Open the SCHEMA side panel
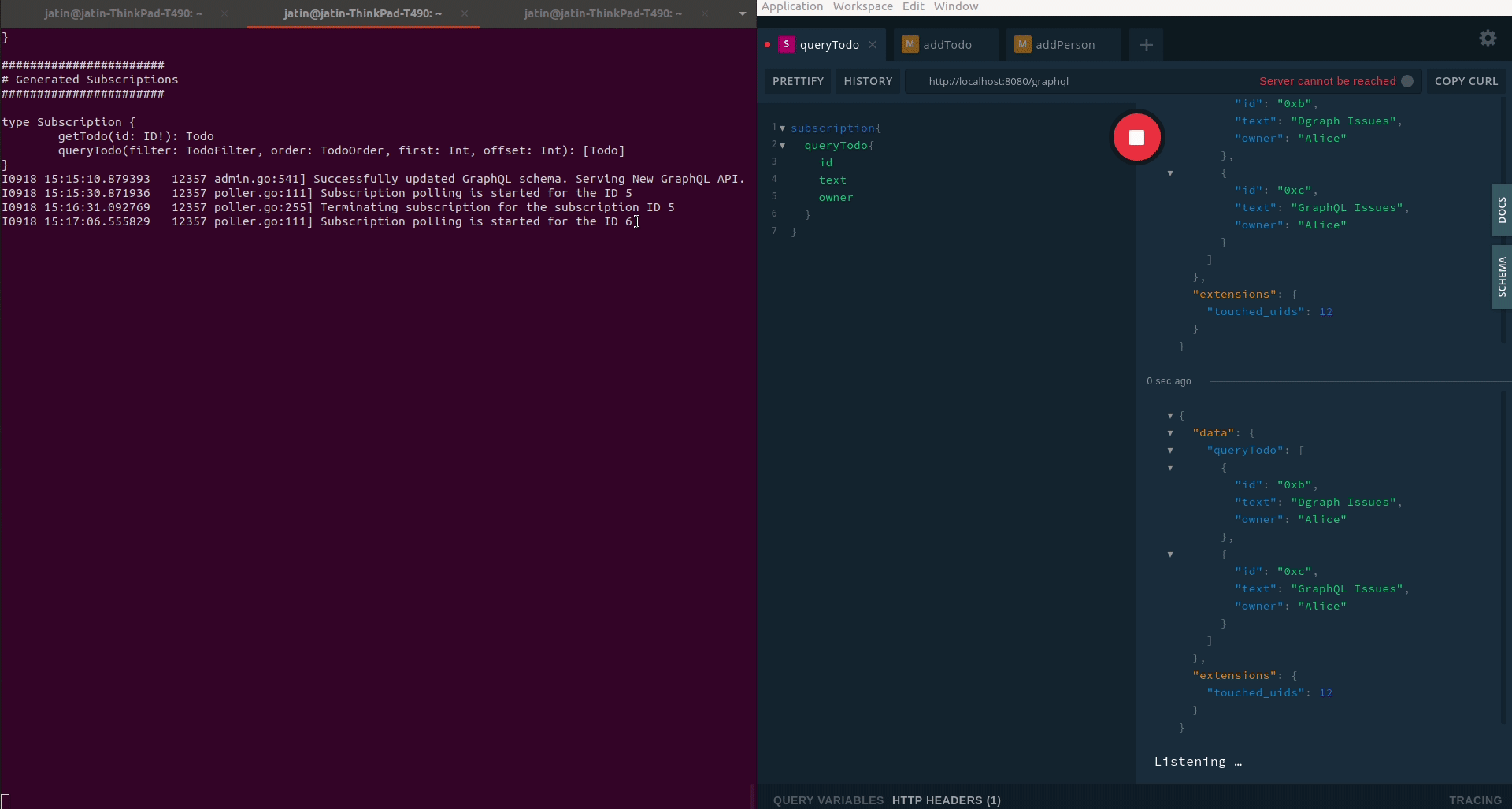Screen dimensions: 1512x809 point(1502,276)
